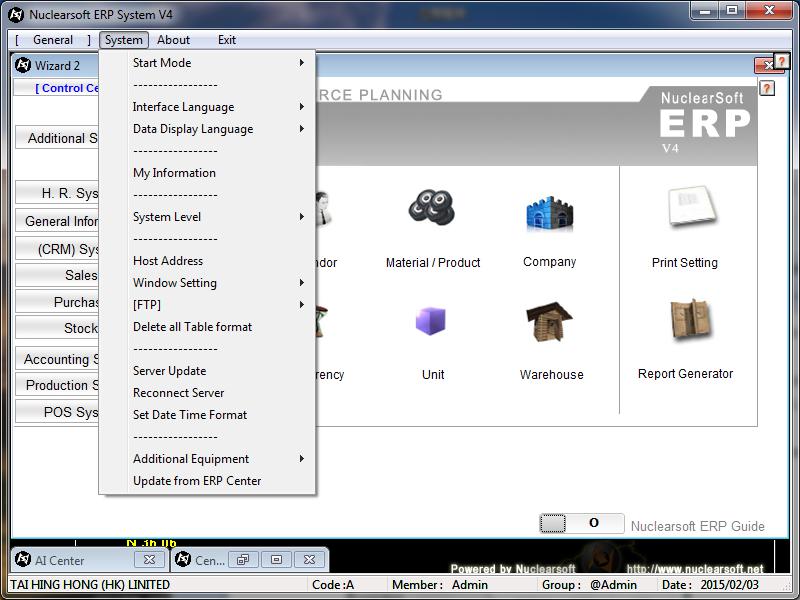Open the Unit purple cube icon
The width and height of the screenshot is (800, 600).
pos(431,320)
